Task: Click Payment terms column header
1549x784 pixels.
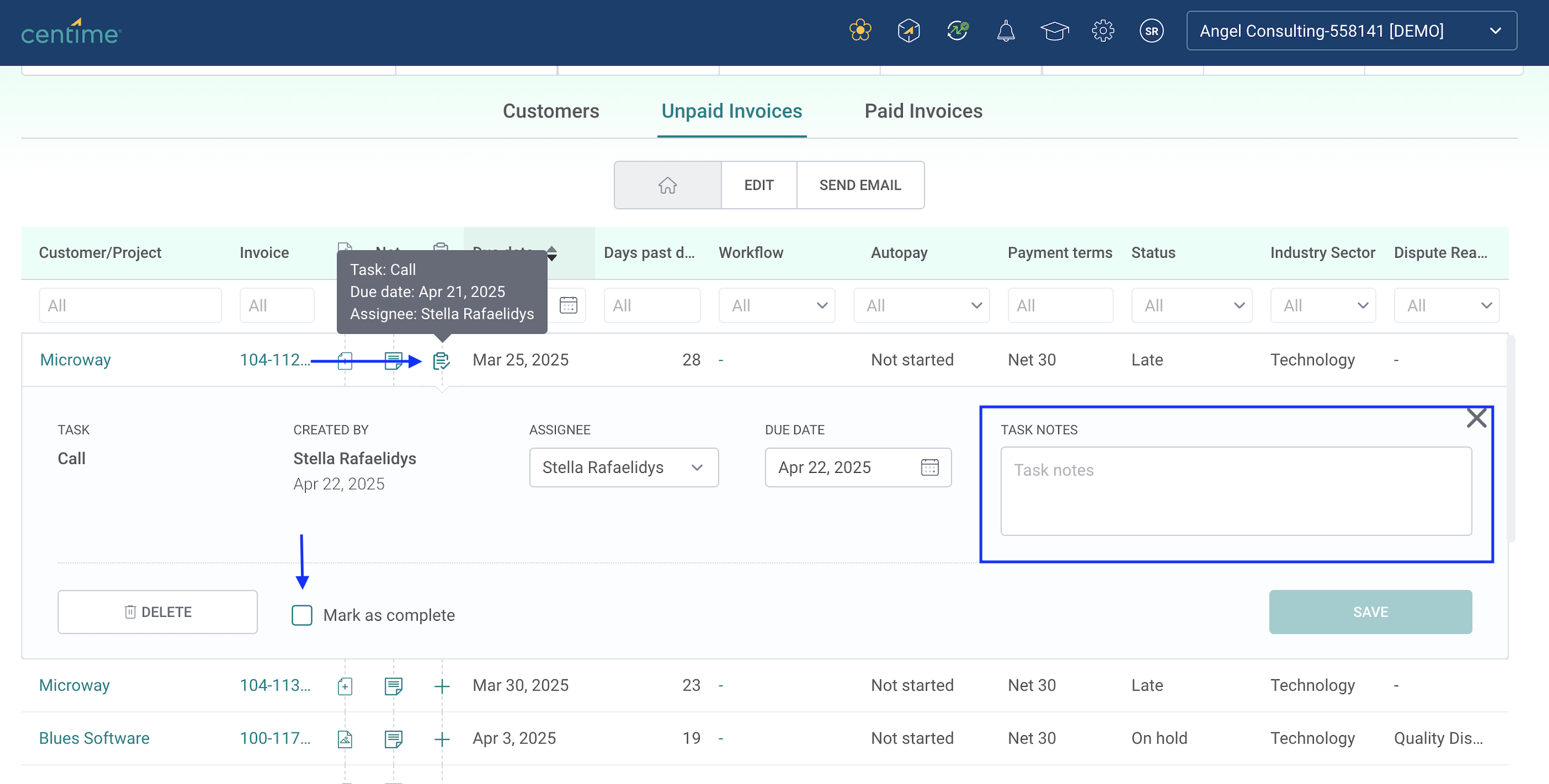Action: [1060, 253]
